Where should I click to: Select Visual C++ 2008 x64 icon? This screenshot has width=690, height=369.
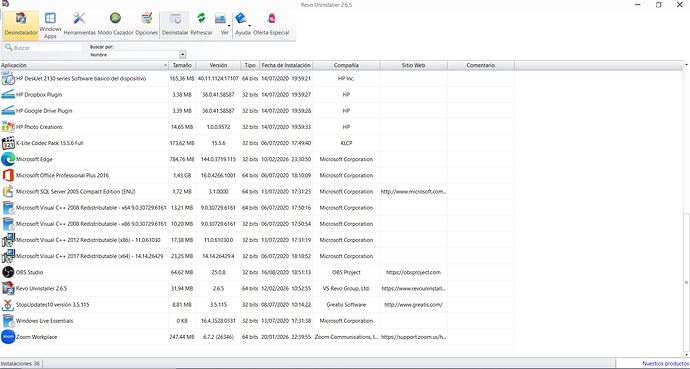tap(8, 208)
